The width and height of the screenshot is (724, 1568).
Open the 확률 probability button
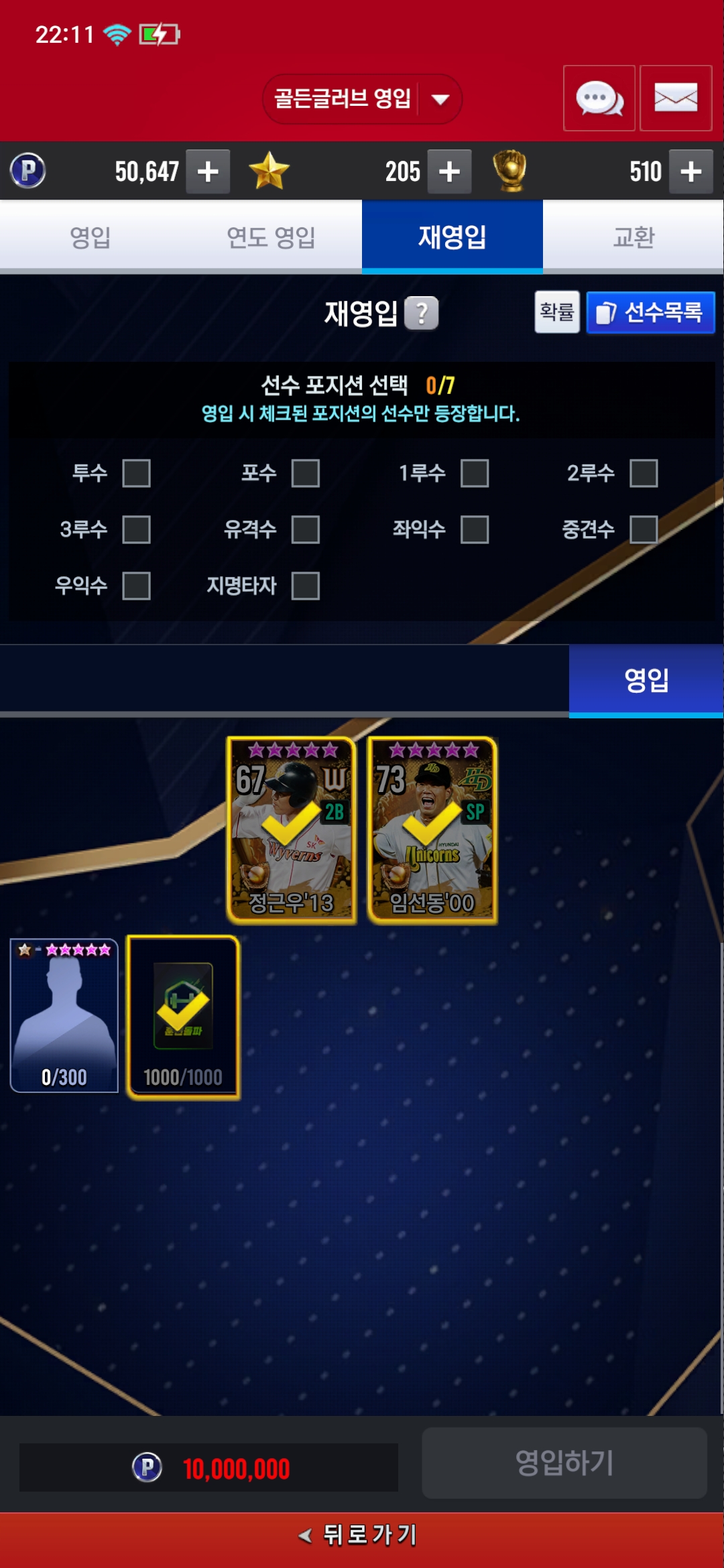tap(557, 312)
